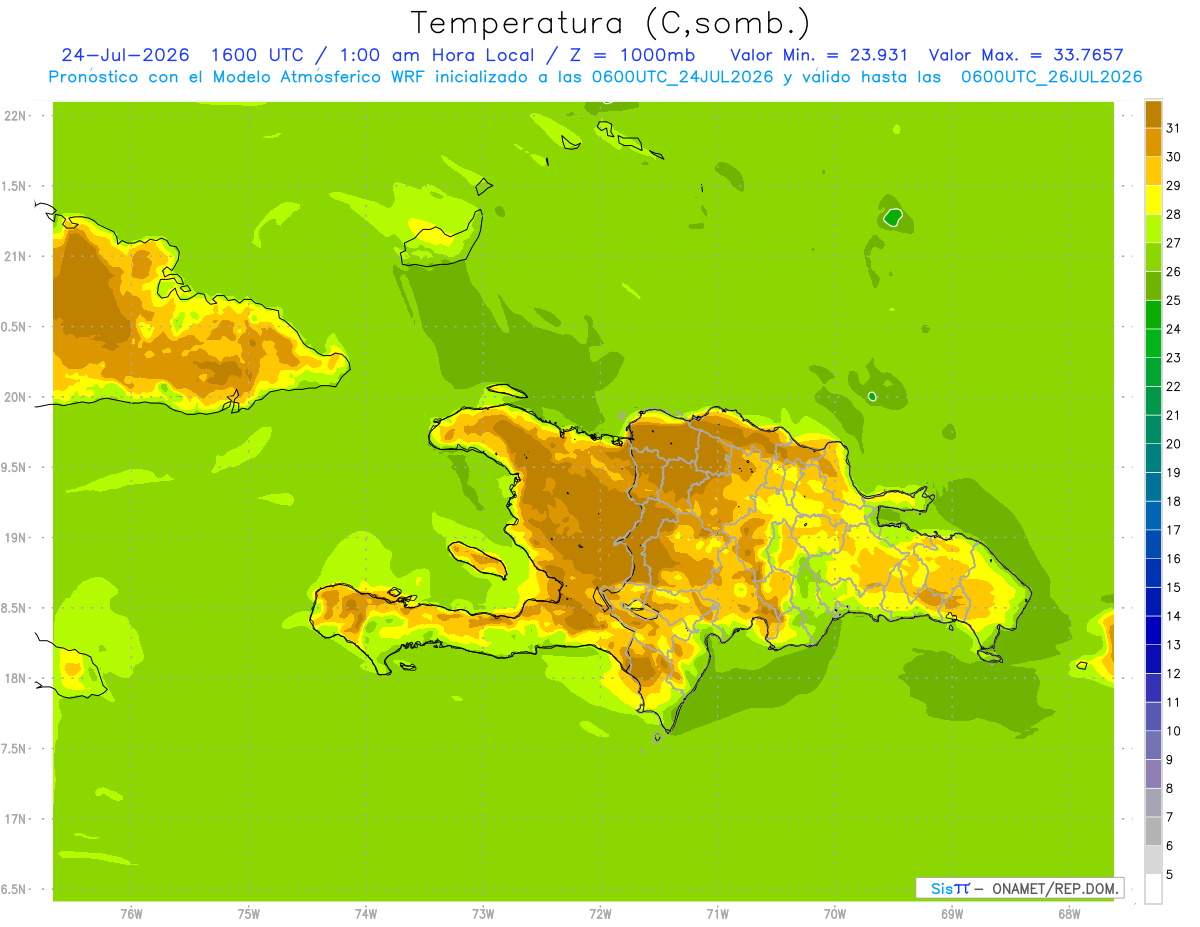Click the legend number 13
This screenshot has width=1200, height=927.
tap(1174, 645)
